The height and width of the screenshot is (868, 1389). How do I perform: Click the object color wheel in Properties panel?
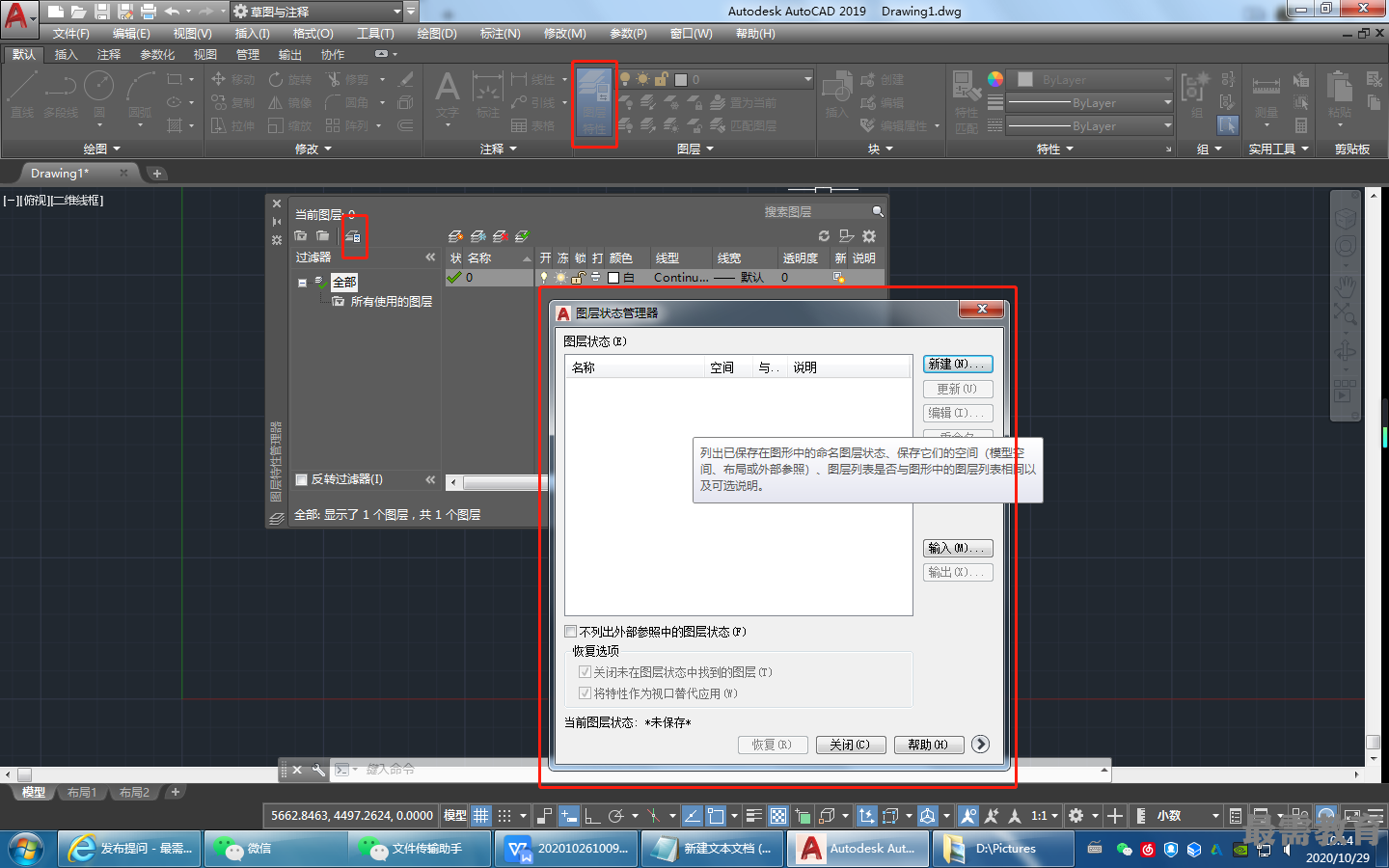coord(995,79)
